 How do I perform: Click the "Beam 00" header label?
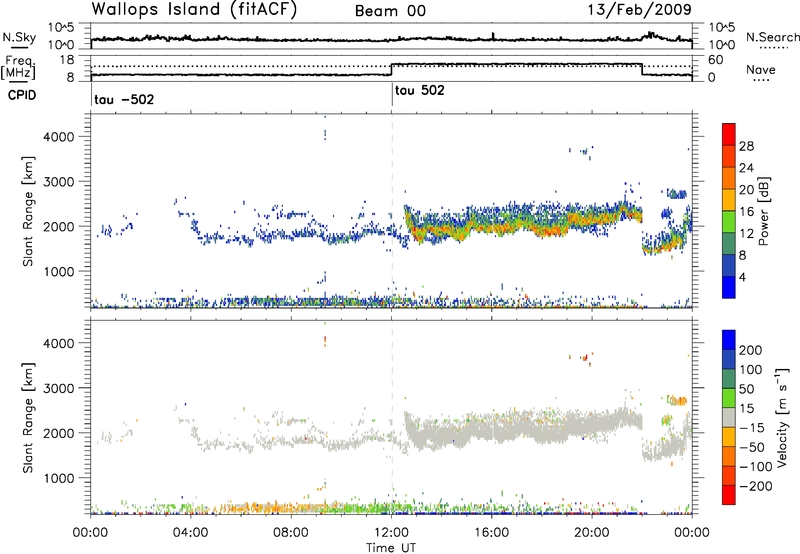click(390, 11)
